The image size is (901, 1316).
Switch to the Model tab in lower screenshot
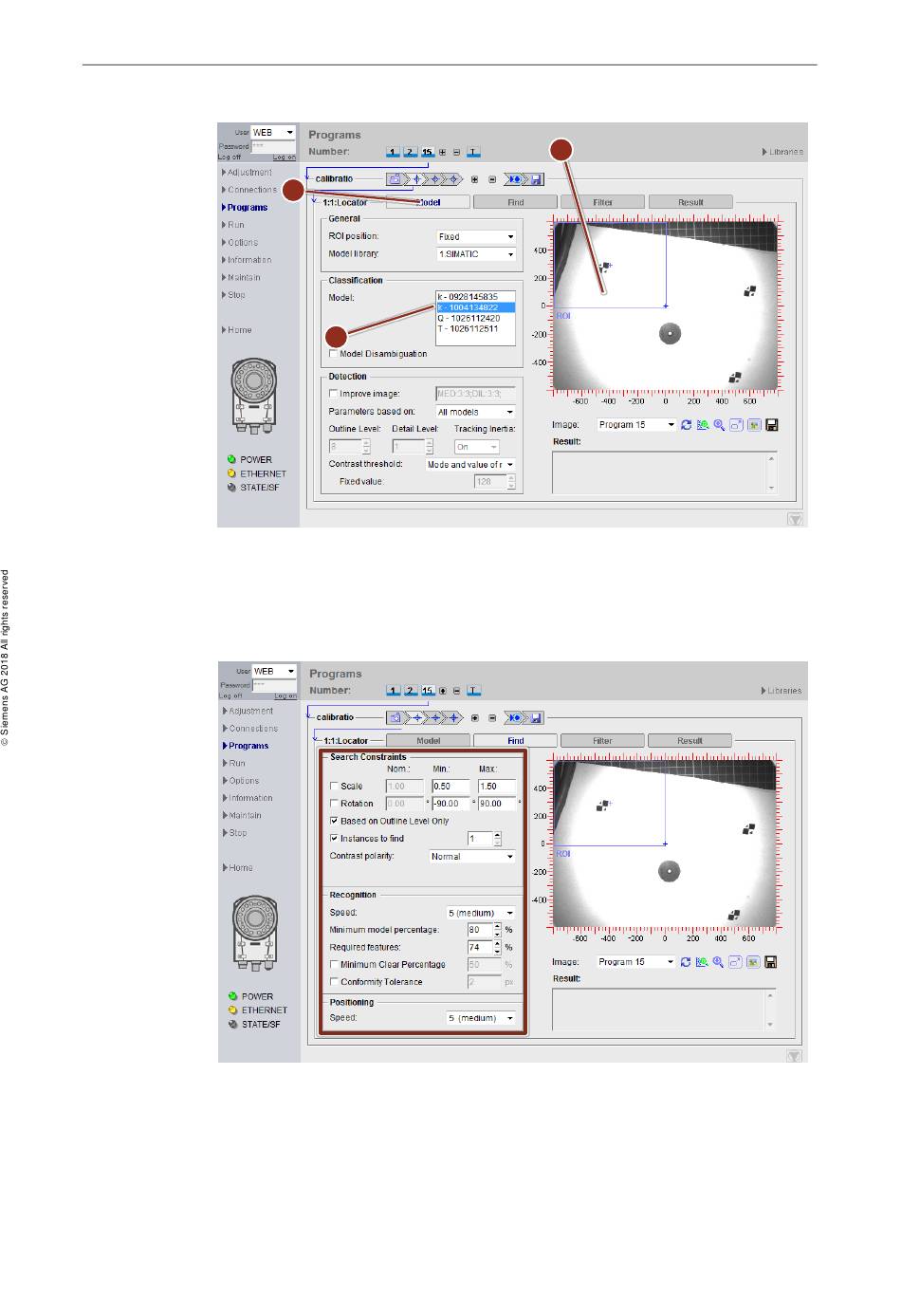click(x=428, y=741)
